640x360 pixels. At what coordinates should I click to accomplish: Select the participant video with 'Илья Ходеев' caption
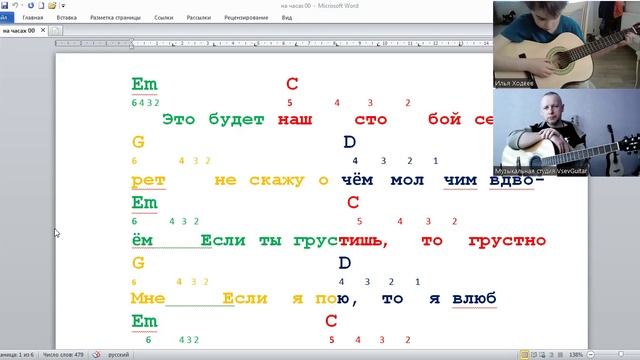pos(567,44)
